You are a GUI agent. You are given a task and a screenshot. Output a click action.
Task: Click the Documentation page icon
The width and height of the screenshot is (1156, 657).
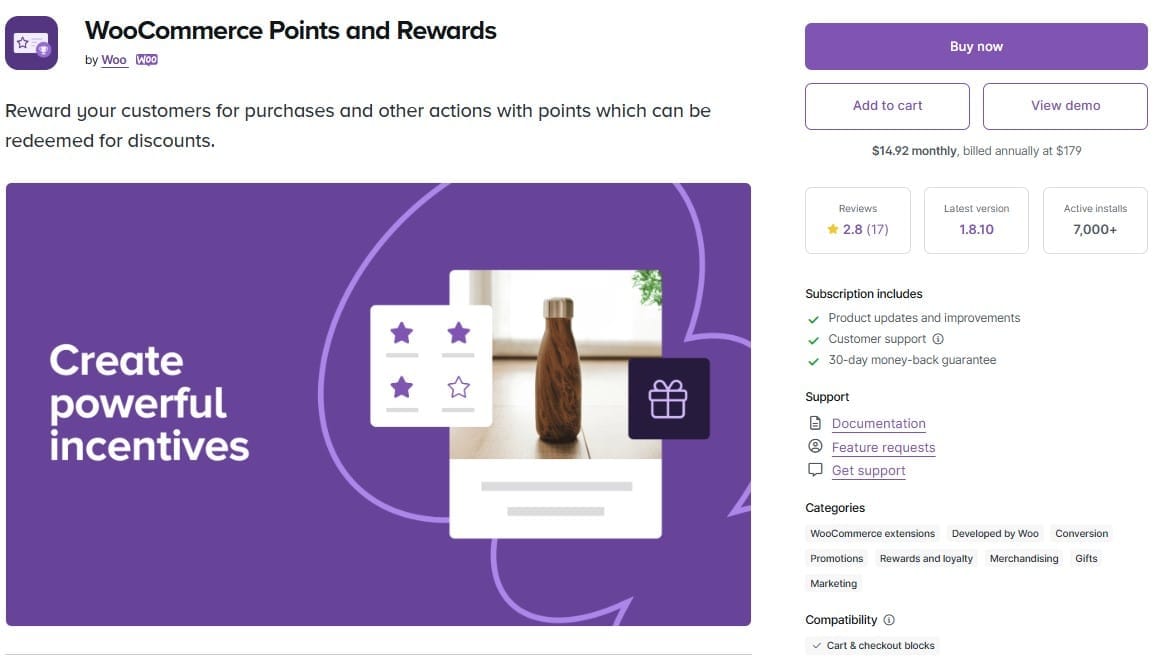point(815,423)
